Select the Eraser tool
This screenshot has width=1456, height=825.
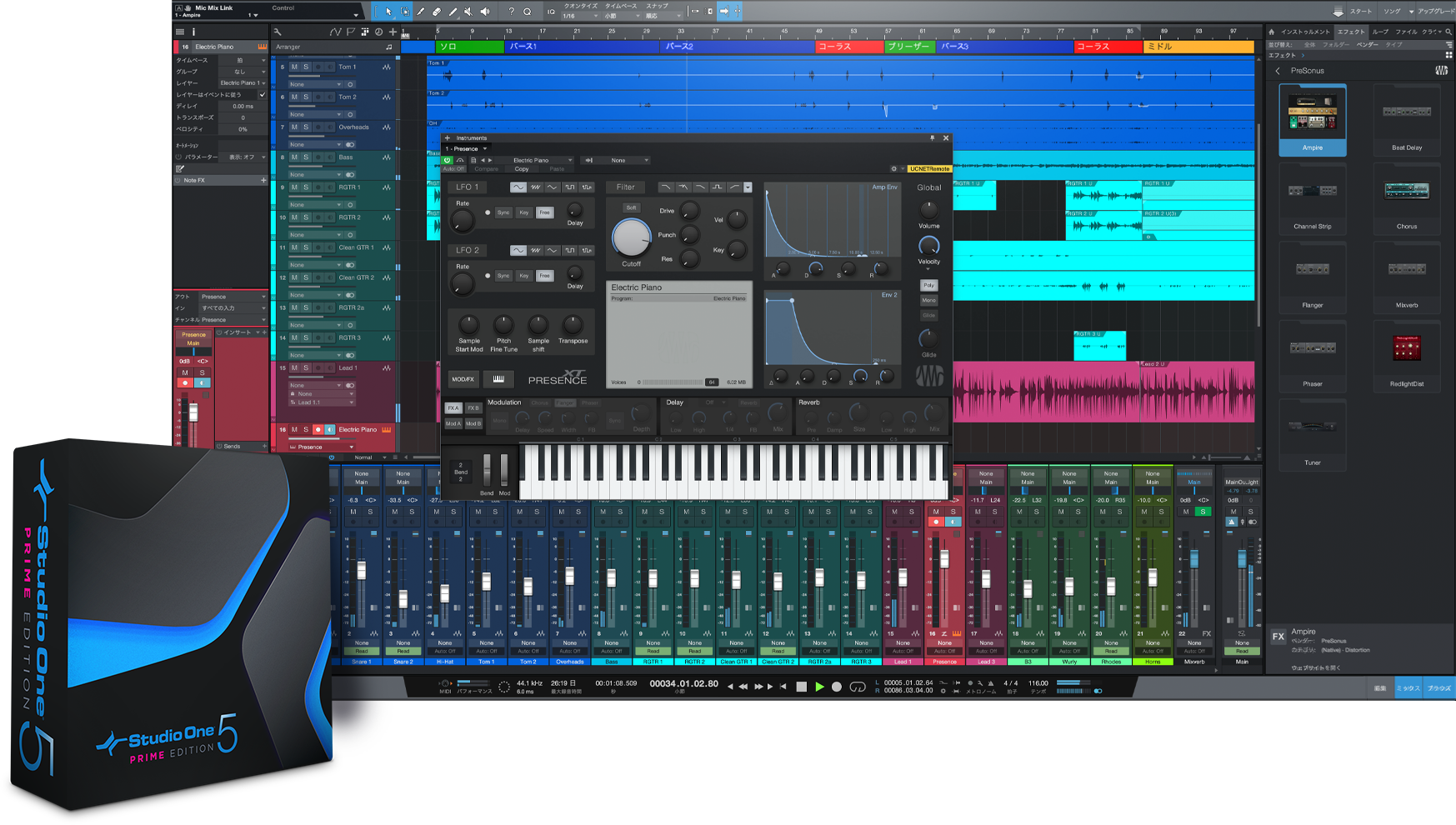click(437, 12)
